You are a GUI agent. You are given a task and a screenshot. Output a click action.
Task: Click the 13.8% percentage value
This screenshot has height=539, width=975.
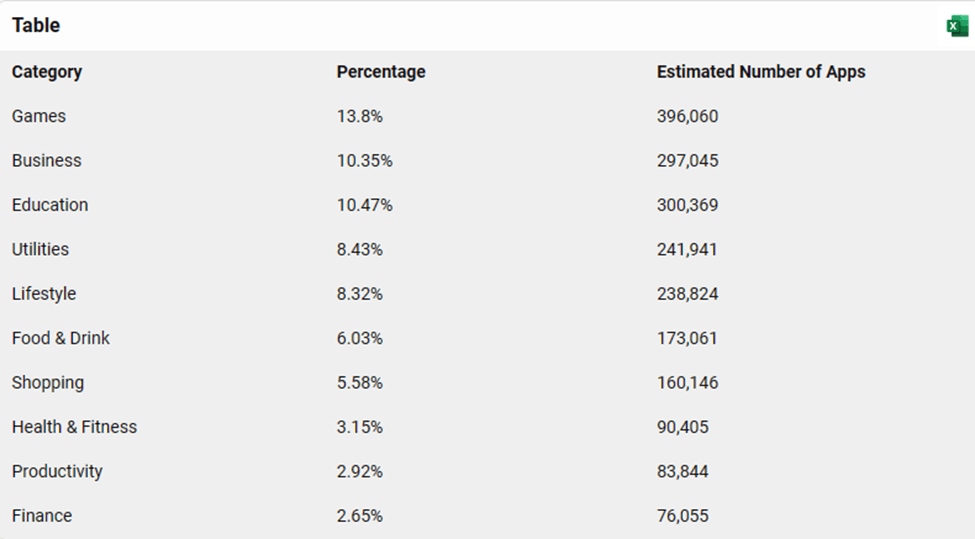click(x=360, y=116)
